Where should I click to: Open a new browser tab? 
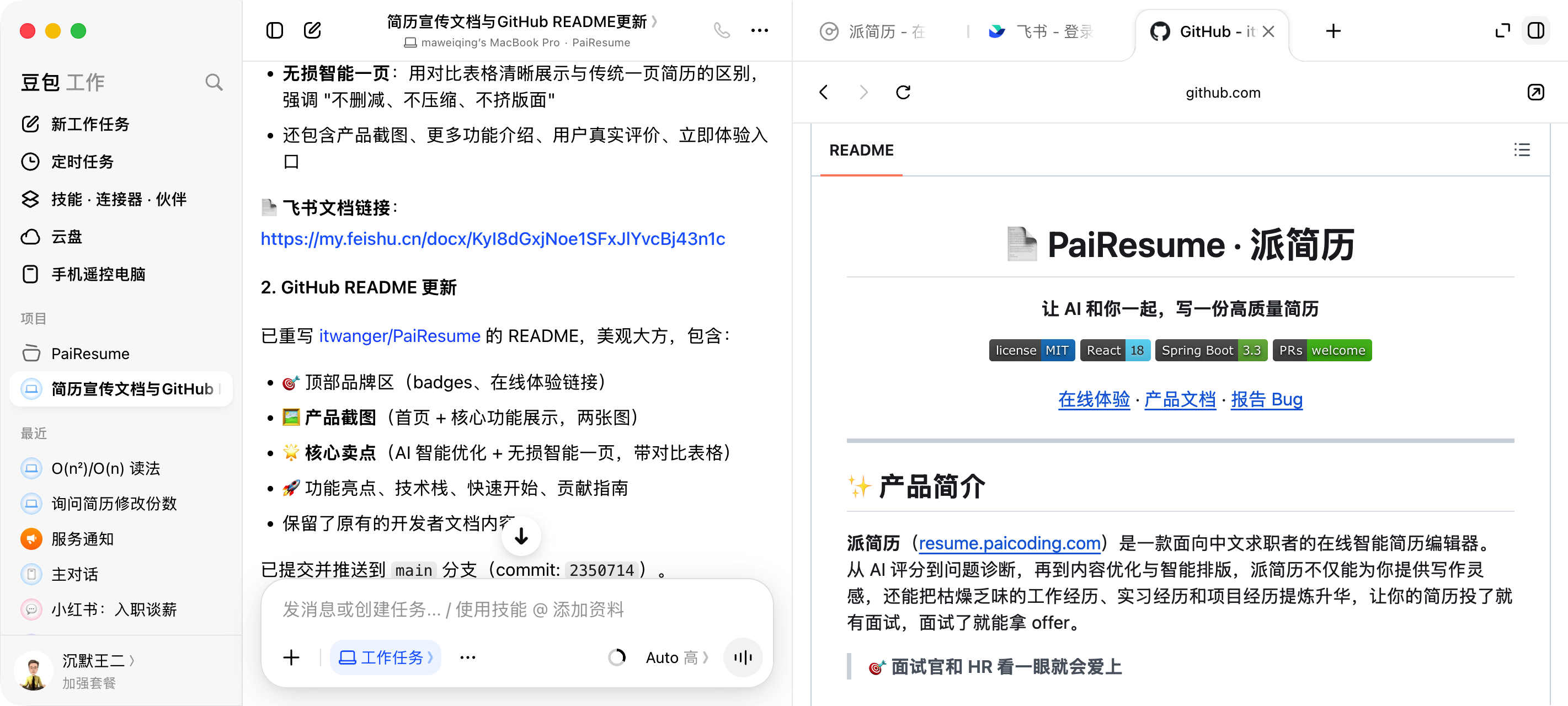(x=1333, y=31)
